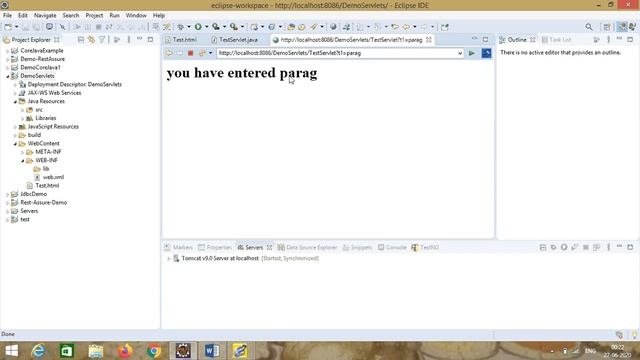Open Chrome from the taskbar
Viewport: 640px width, 360px height.
pos(154,351)
